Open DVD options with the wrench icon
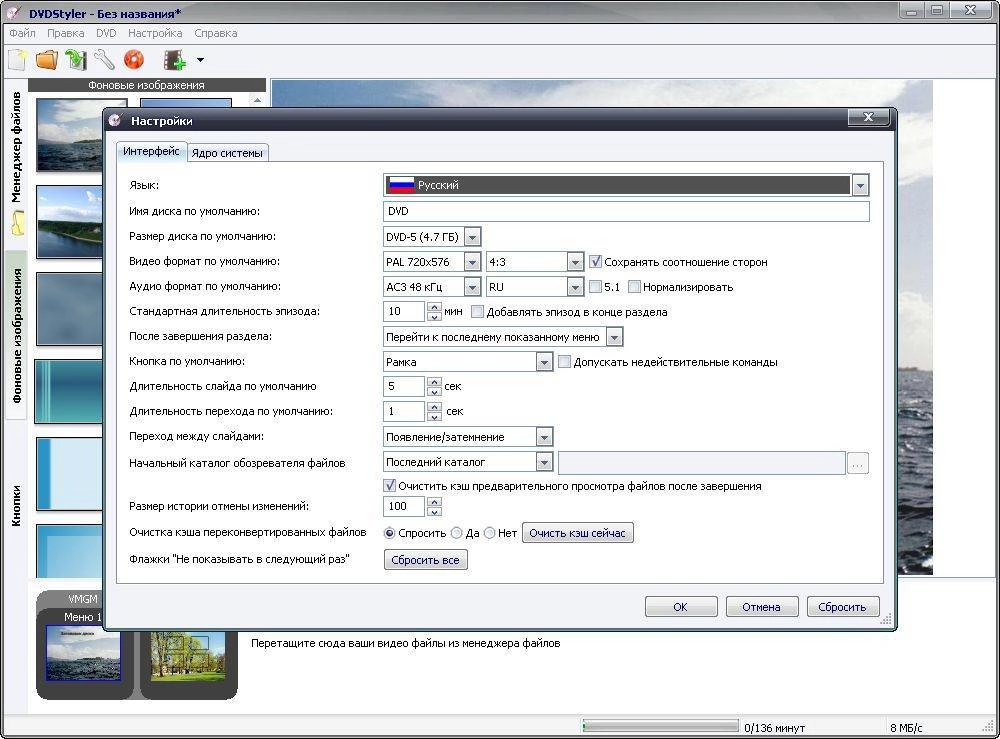The width and height of the screenshot is (1000, 739). click(105, 60)
